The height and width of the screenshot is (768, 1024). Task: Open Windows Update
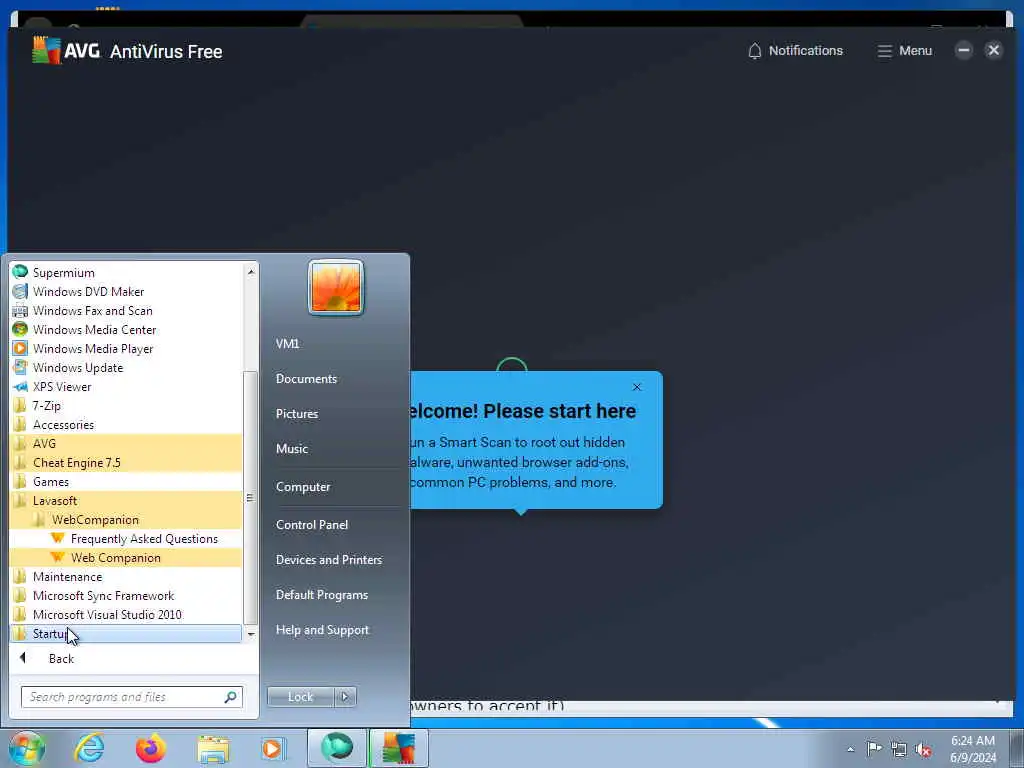[126, 367]
